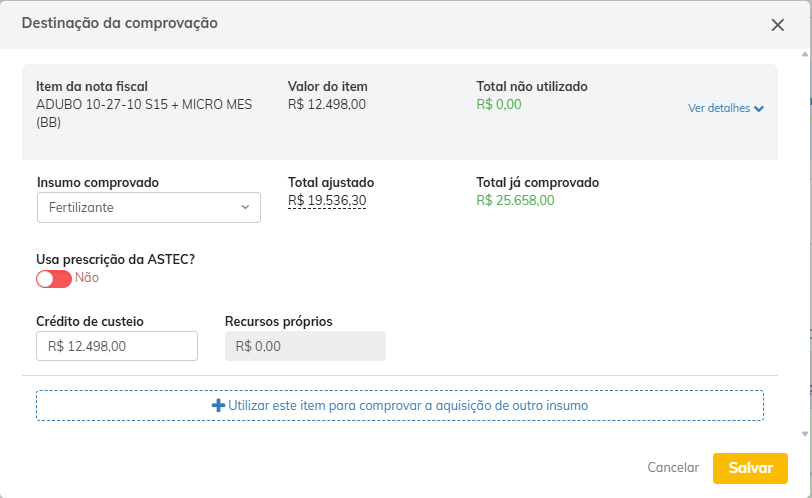The width and height of the screenshot is (812, 498).
Task: Click the Valor do item amount R$ 12.498,00
Action: [327, 104]
